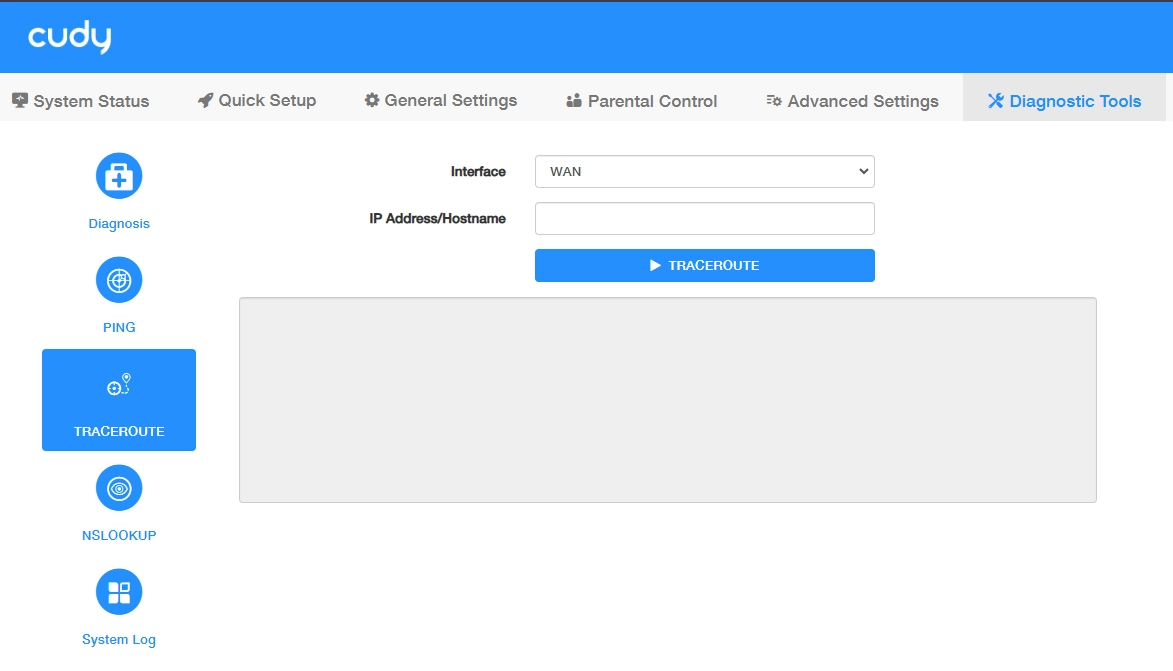Open the Diagnosis medkit icon
The width and height of the screenshot is (1173, 671).
pyautogui.click(x=119, y=176)
